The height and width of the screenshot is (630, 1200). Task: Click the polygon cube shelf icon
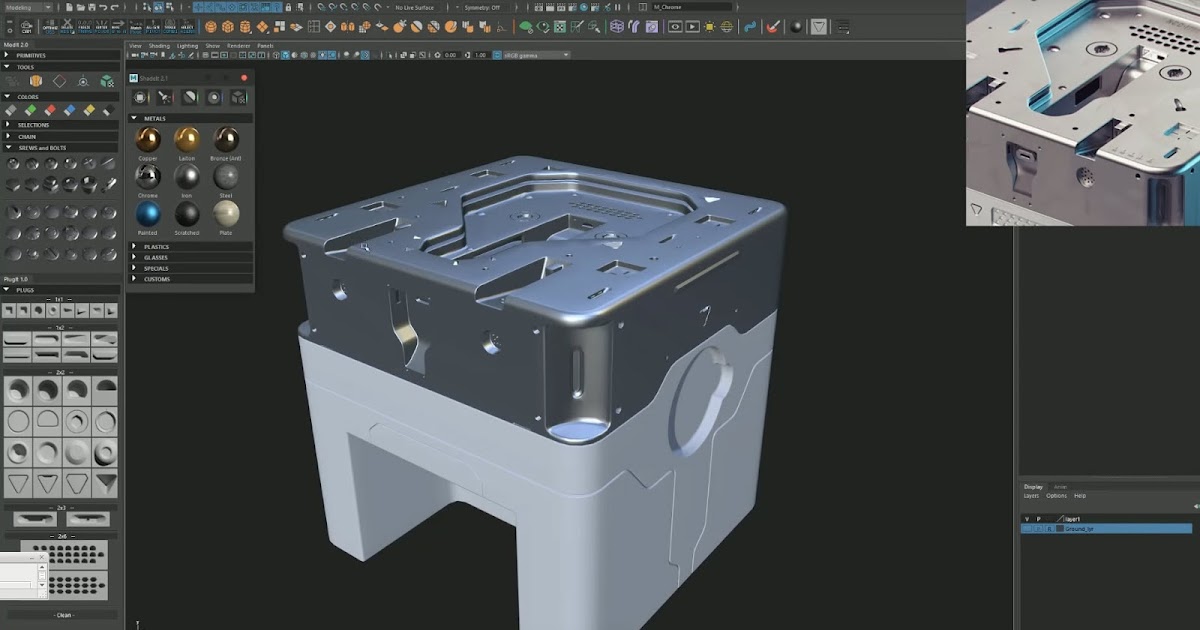[x=228, y=25]
